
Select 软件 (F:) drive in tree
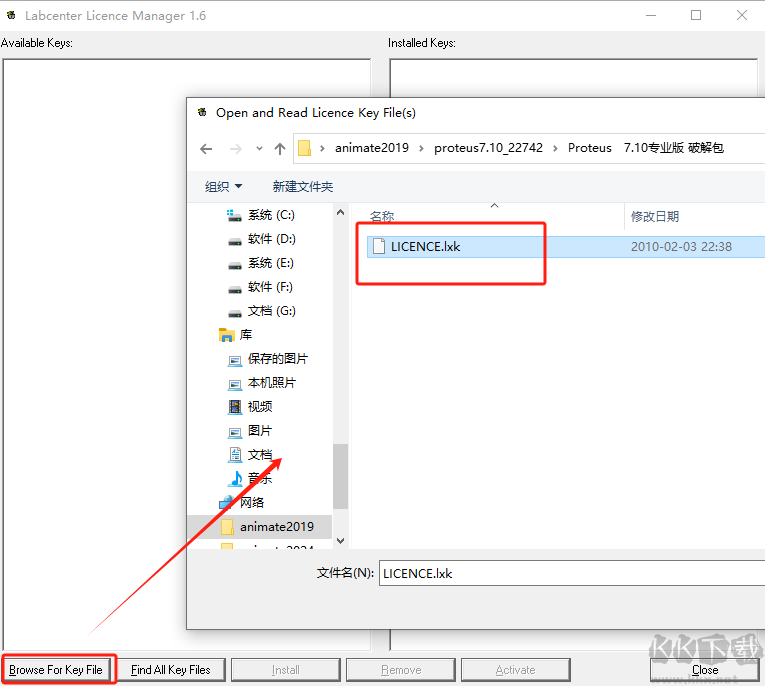coord(260,287)
